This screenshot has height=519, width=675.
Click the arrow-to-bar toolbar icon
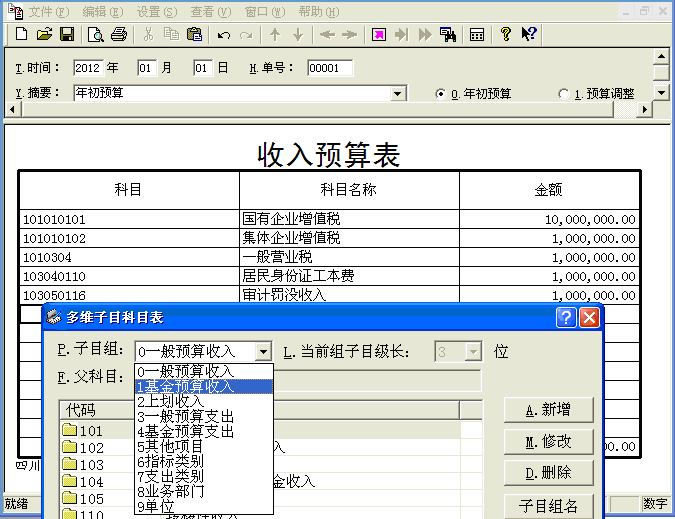pyautogui.click(x=401, y=34)
